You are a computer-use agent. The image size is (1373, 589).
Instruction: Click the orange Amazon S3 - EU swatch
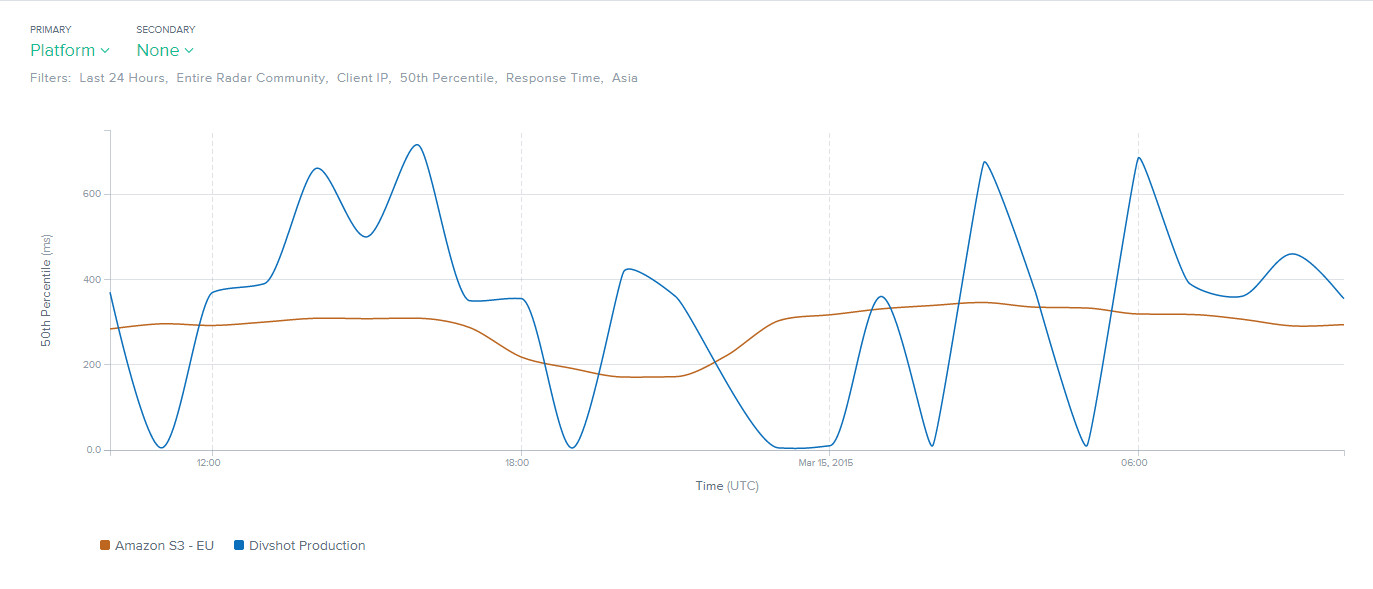click(x=105, y=546)
